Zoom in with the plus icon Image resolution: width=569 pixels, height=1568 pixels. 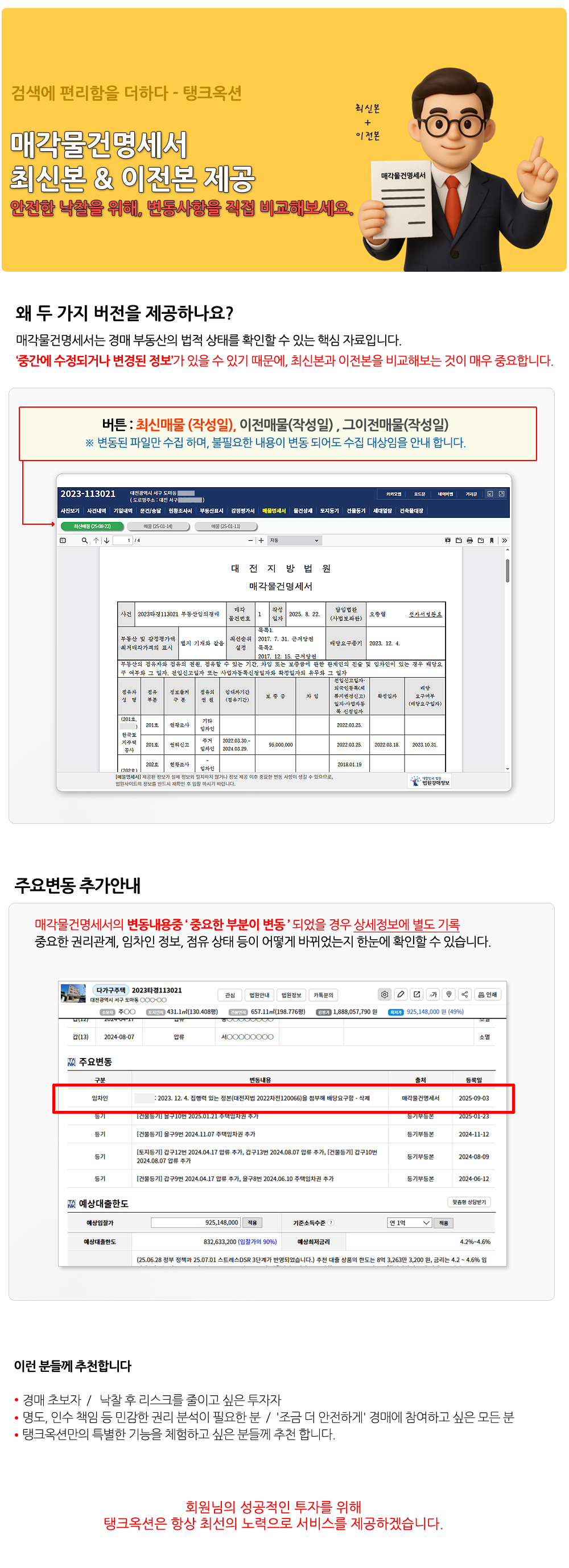[x=261, y=541]
